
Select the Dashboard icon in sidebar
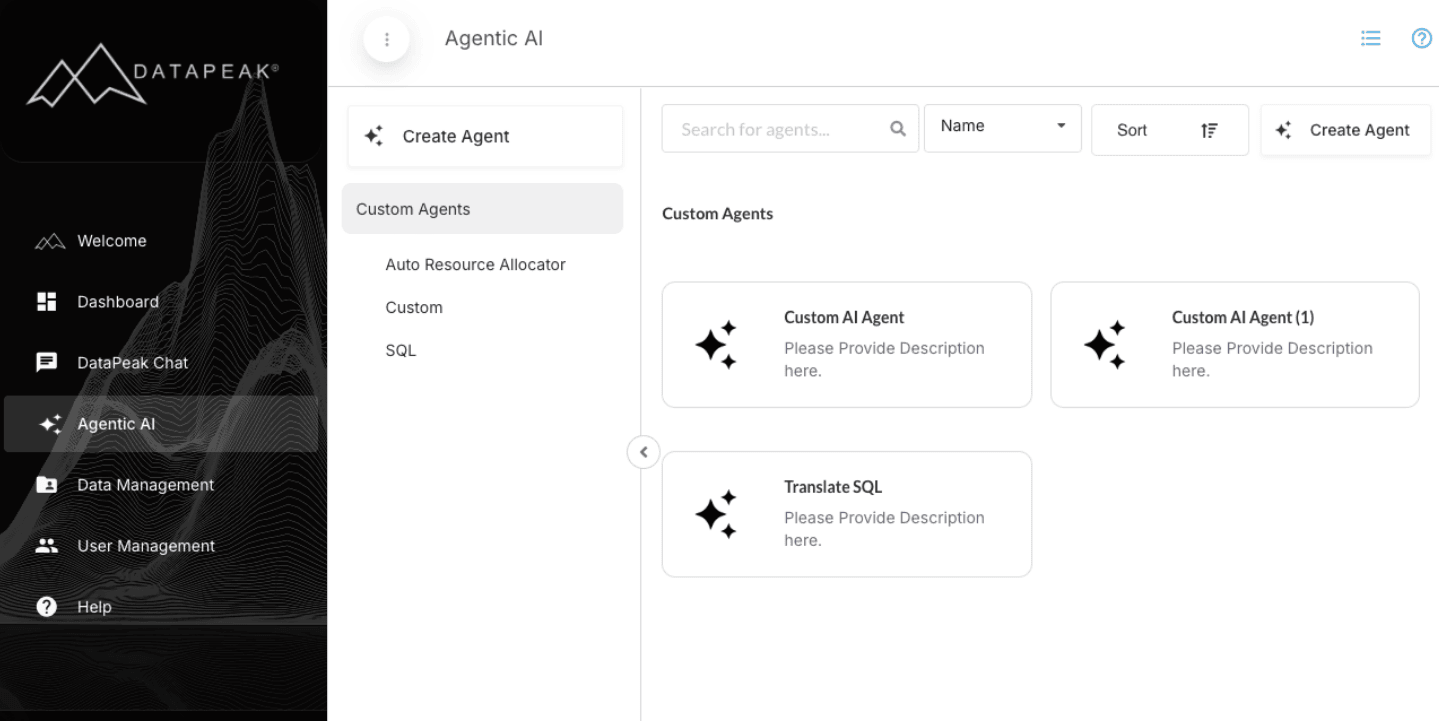tap(46, 301)
